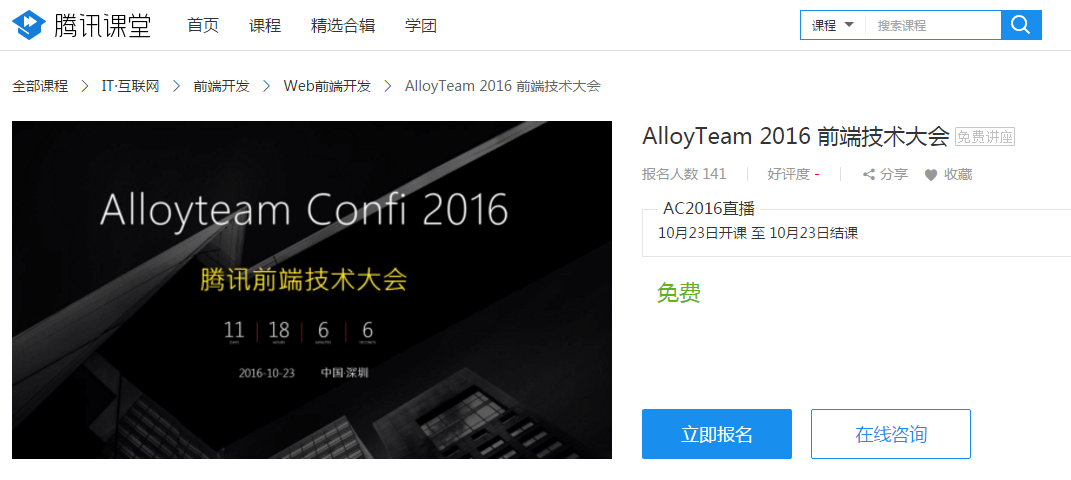Click the 前端开发 breadcrumb link
The image size is (1071, 480).
click(221, 87)
